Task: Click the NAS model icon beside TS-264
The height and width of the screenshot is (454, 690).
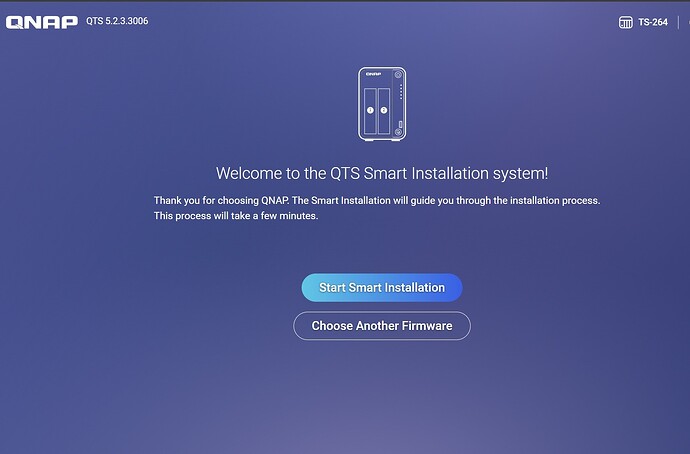Action: [626, 22]
